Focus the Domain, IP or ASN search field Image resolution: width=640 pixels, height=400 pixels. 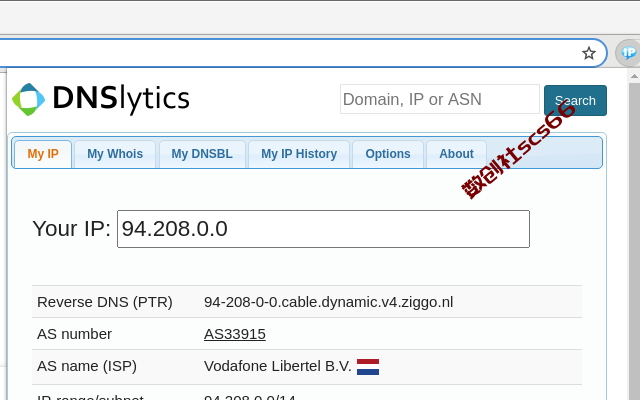(440, 99)
